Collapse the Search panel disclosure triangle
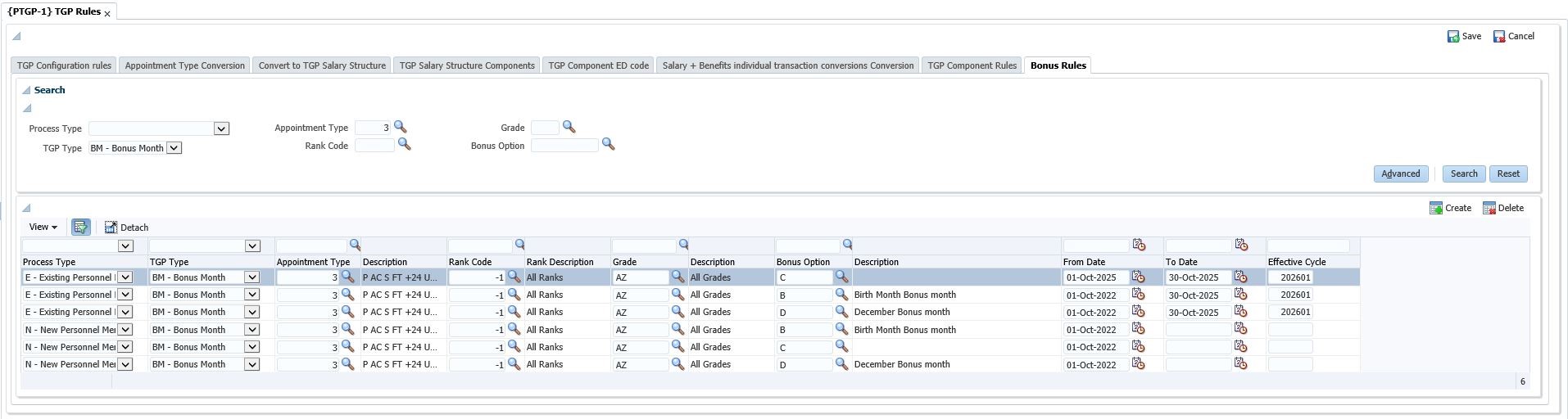Image resolution: width=1568 pixels, height=419 pixels. (26, 91)
